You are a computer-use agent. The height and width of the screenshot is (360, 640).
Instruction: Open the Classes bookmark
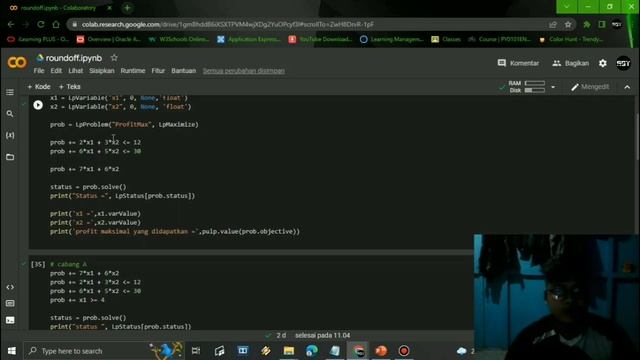pyautogui.click(x=446, y=39)
